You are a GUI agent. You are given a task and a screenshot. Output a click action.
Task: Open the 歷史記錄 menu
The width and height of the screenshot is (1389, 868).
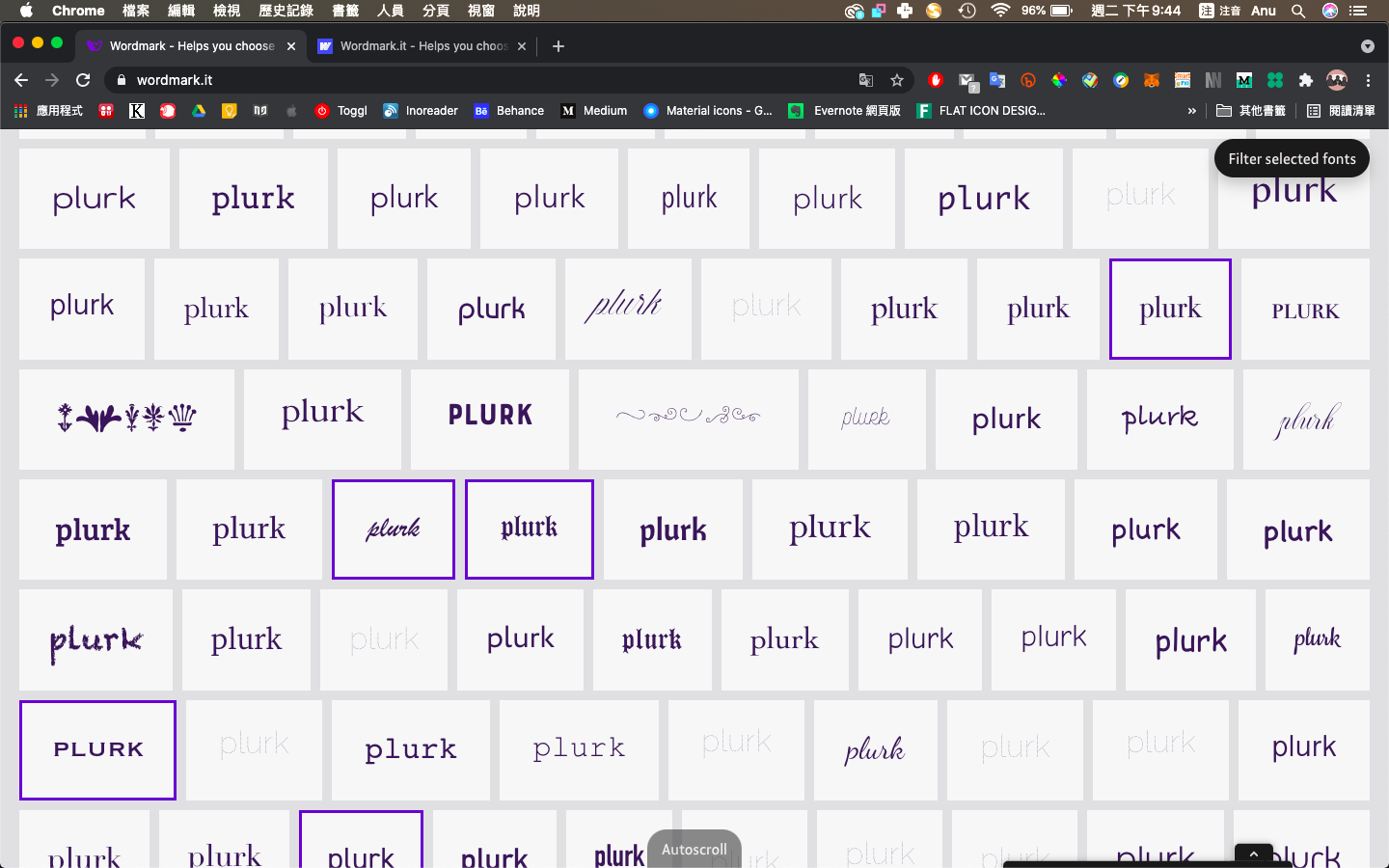pos(286,11)
